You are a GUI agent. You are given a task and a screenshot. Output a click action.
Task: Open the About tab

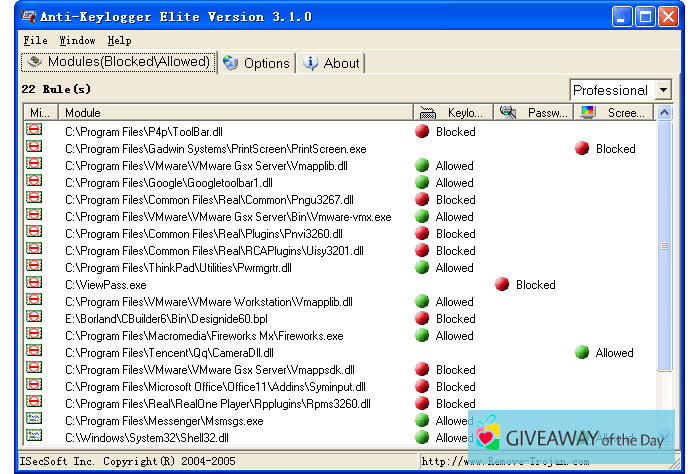click(332, 63)
